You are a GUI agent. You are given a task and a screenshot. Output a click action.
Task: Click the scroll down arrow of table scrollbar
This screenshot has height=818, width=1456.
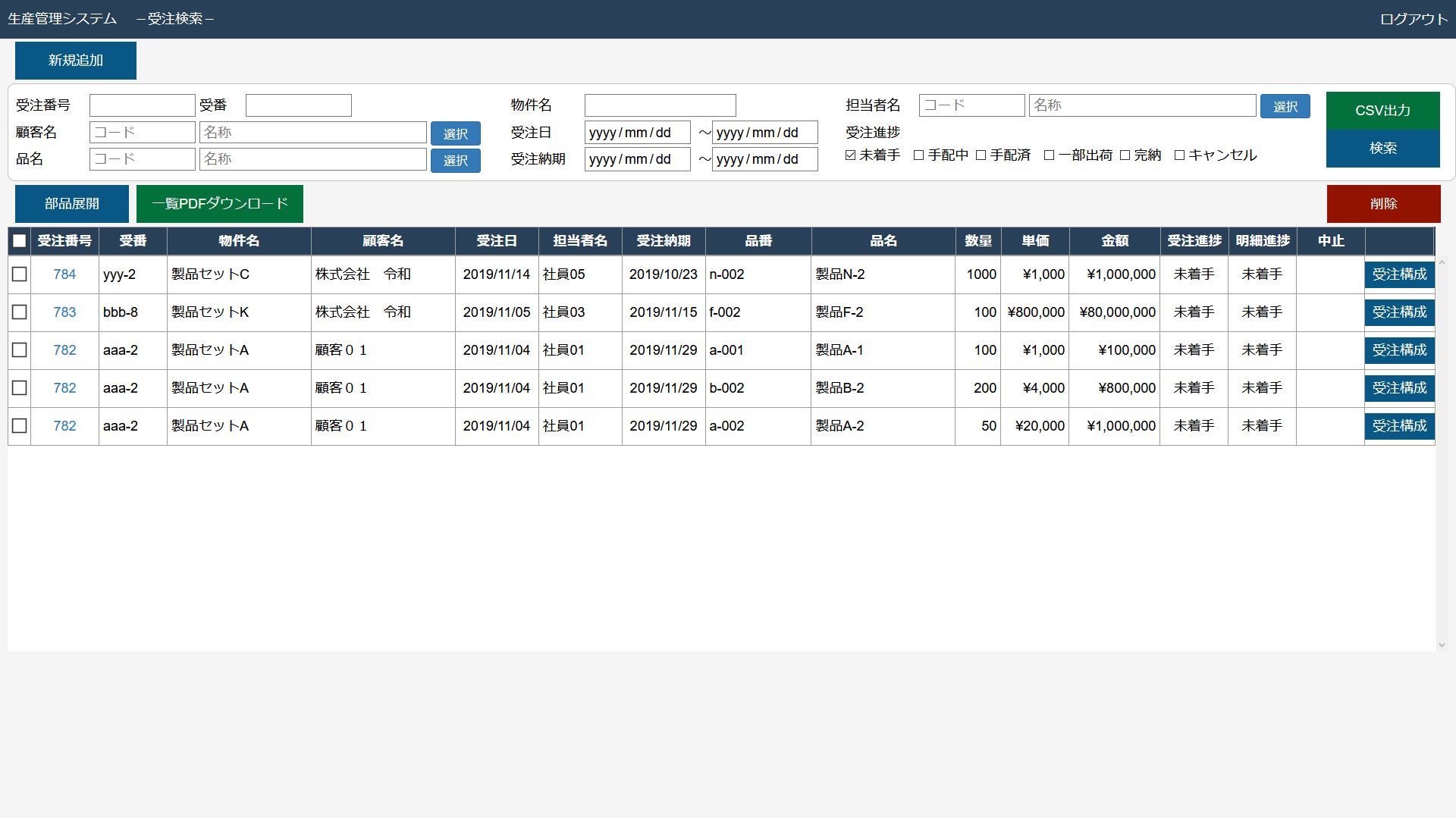[x=1442, y=645]
